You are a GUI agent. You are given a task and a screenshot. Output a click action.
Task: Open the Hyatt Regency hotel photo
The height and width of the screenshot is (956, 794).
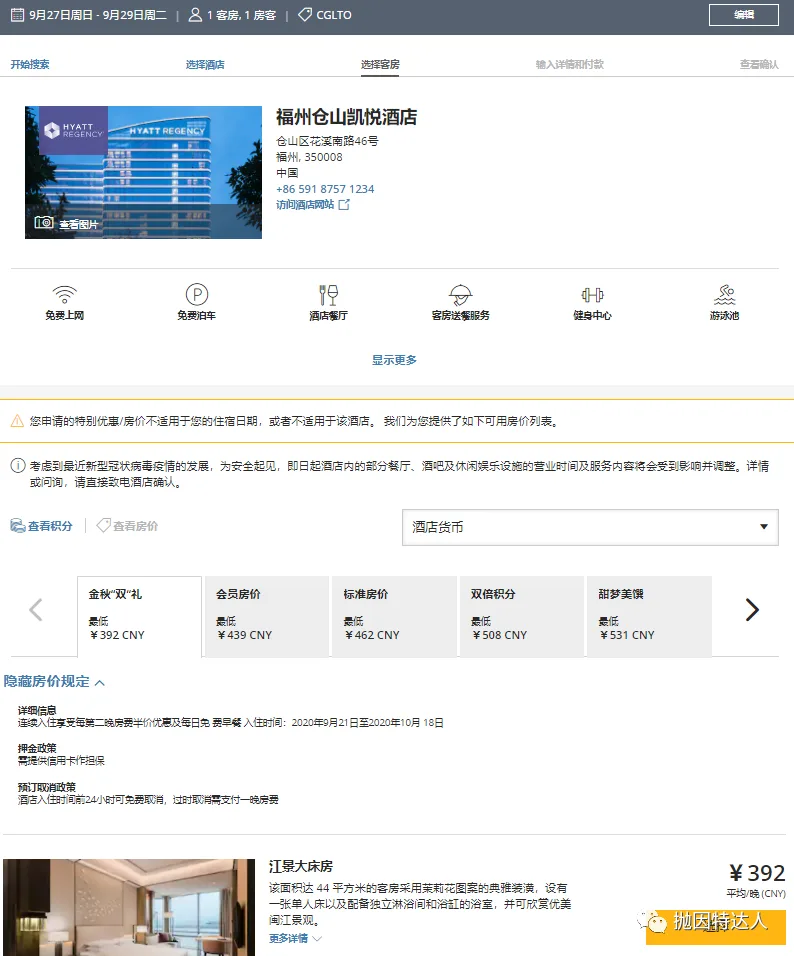pyautogui.click(x=143, y=172)
